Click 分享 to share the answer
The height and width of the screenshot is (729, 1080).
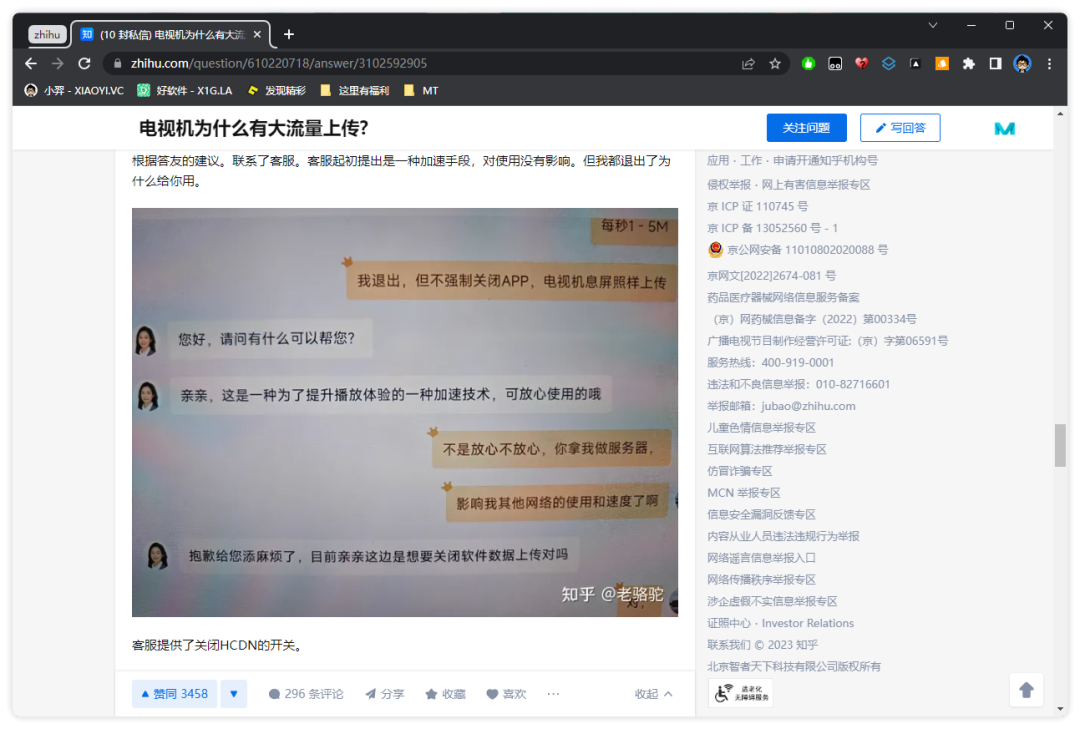point(384,694)
